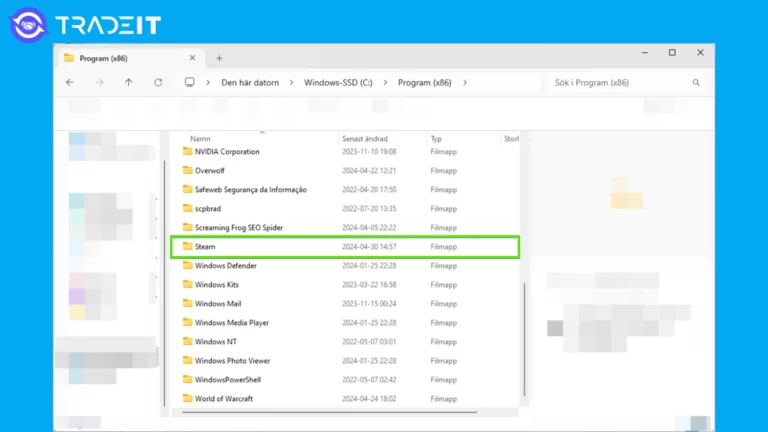This screenshot has height=432, width=768.
Task: Click the Windows Kits folder icon
Action: point(188,284)
